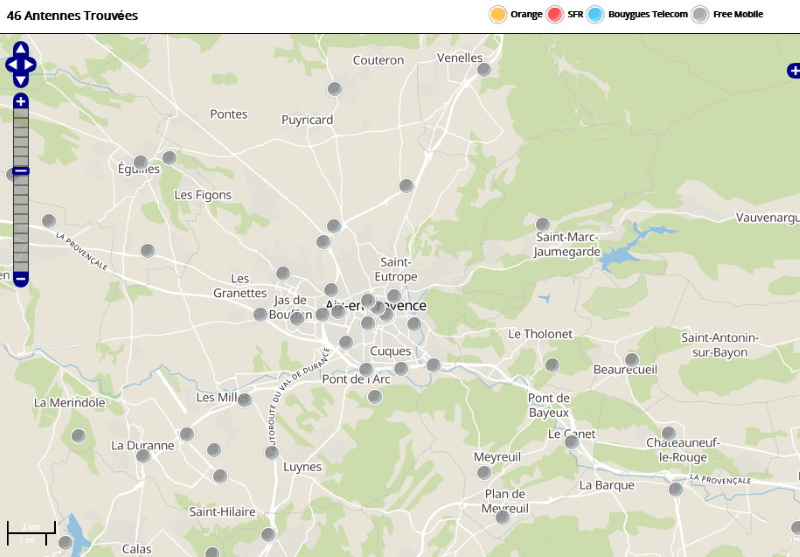Click the Free Mobile legend label
This screenshot has height=557, width=800.
[x=738, y=14]
